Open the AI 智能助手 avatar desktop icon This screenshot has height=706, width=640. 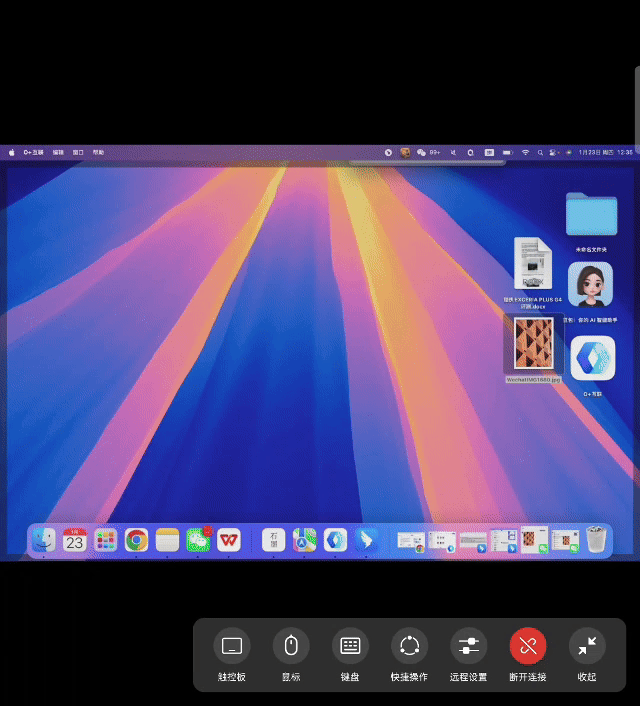[x=590, y=285]
